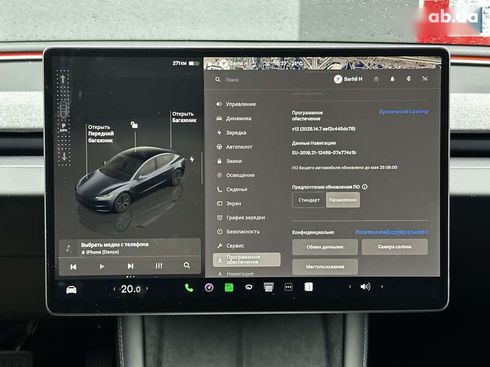
Task: Tap the map strip at the top
Action: point(322,63)
